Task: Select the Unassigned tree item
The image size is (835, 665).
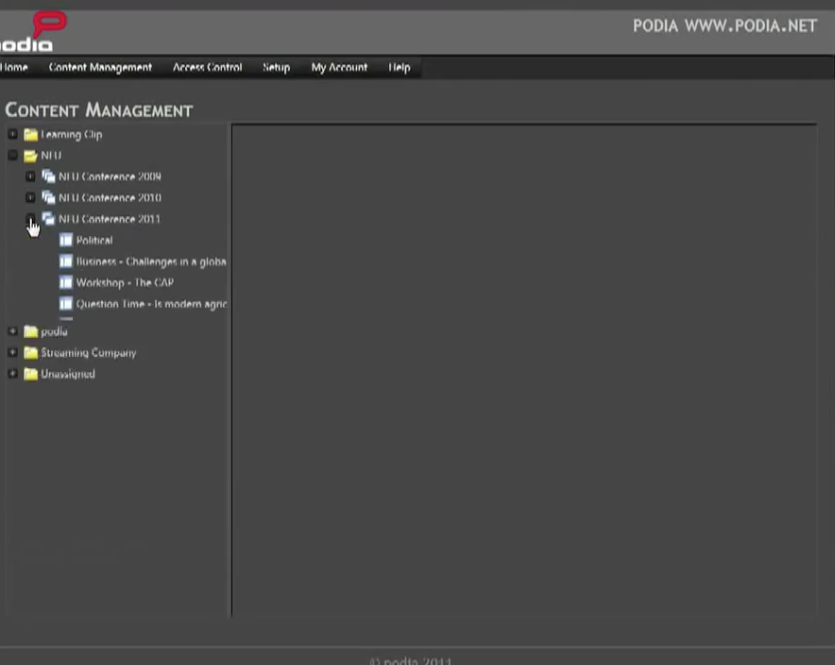Action: click(x=68, y=374)
